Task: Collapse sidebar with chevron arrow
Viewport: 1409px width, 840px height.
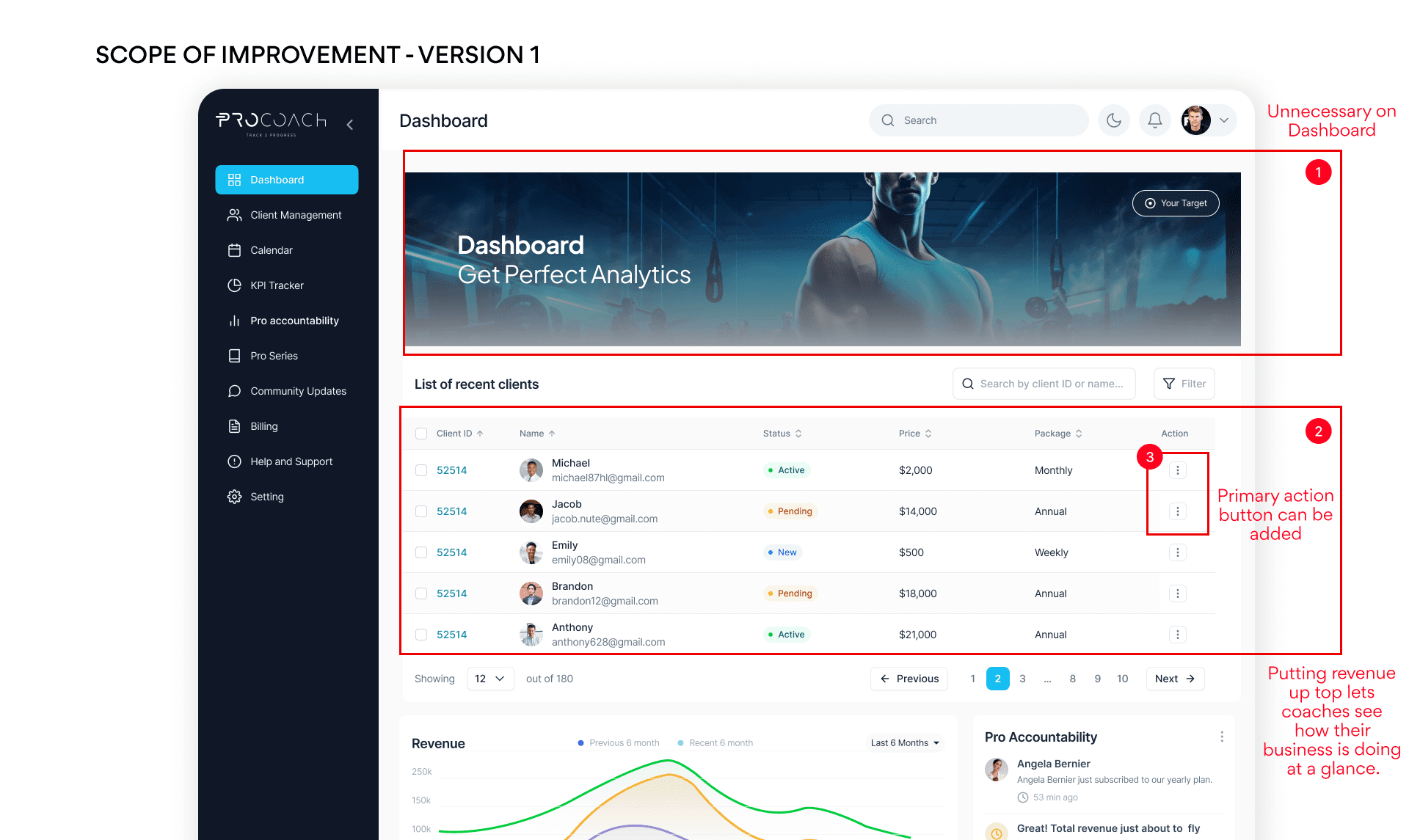Action: pos(350,125)
